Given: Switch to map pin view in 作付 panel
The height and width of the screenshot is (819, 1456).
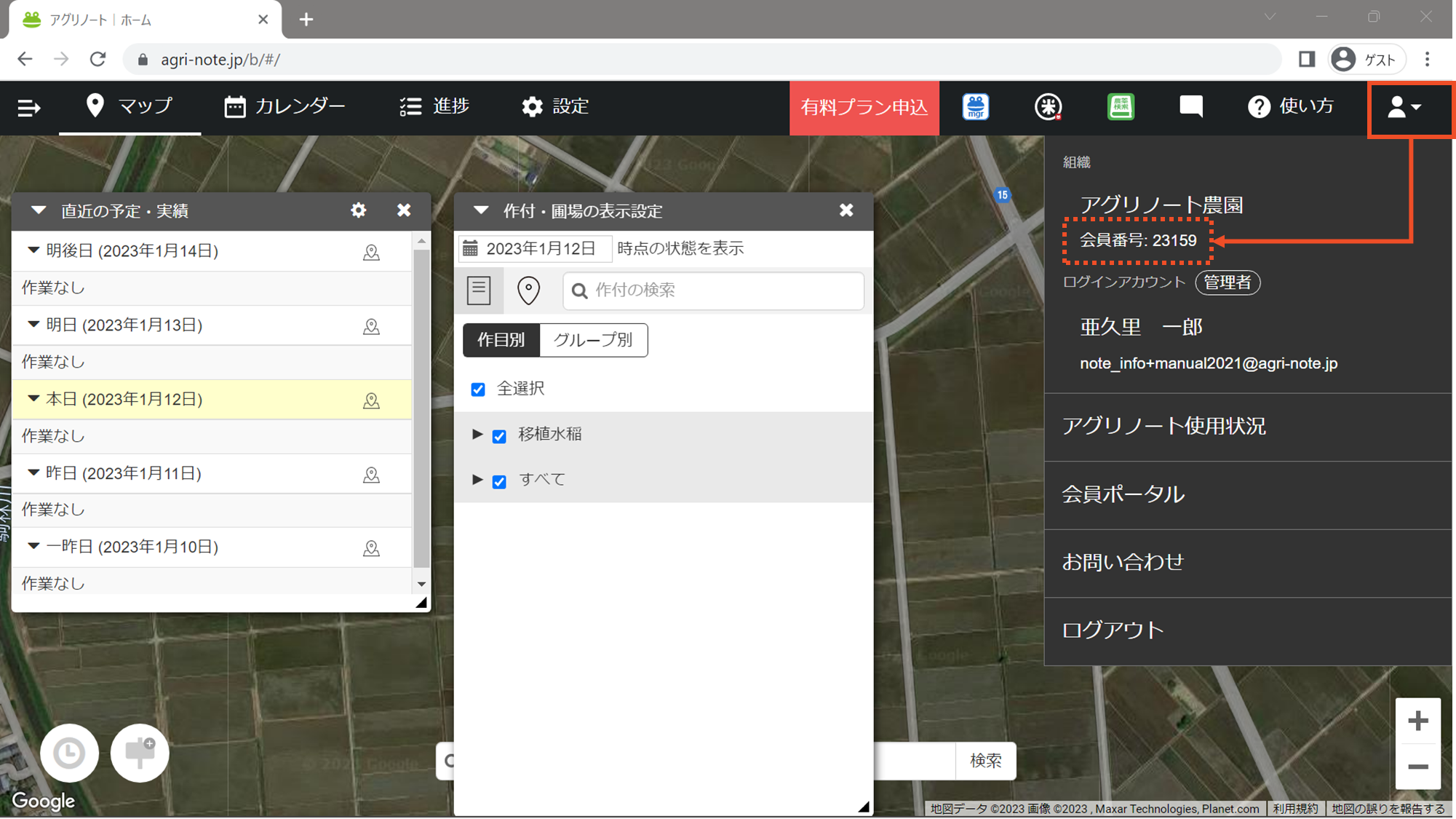Looking at the screenshot, I should click(x=528, y=290).
